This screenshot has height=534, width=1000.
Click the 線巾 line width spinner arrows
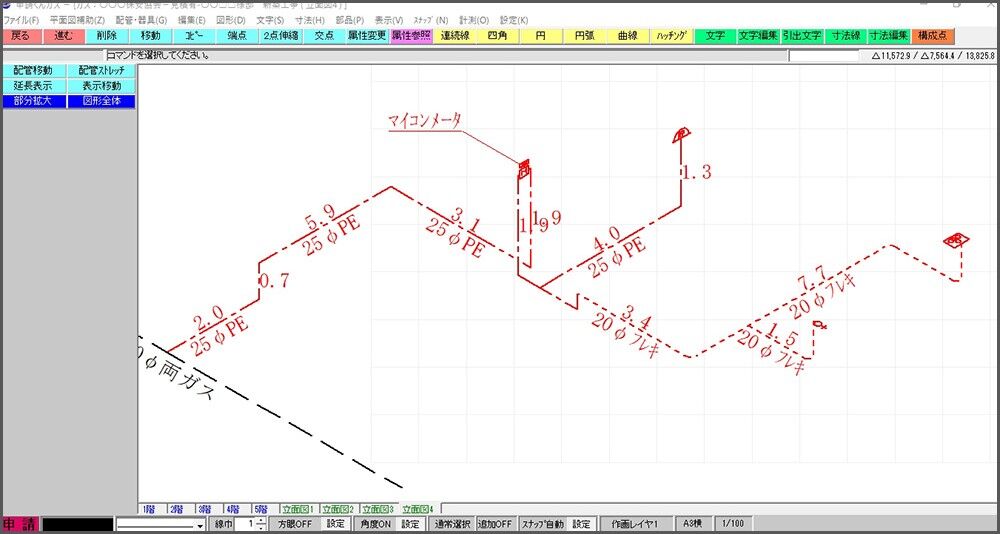[261, 524]
